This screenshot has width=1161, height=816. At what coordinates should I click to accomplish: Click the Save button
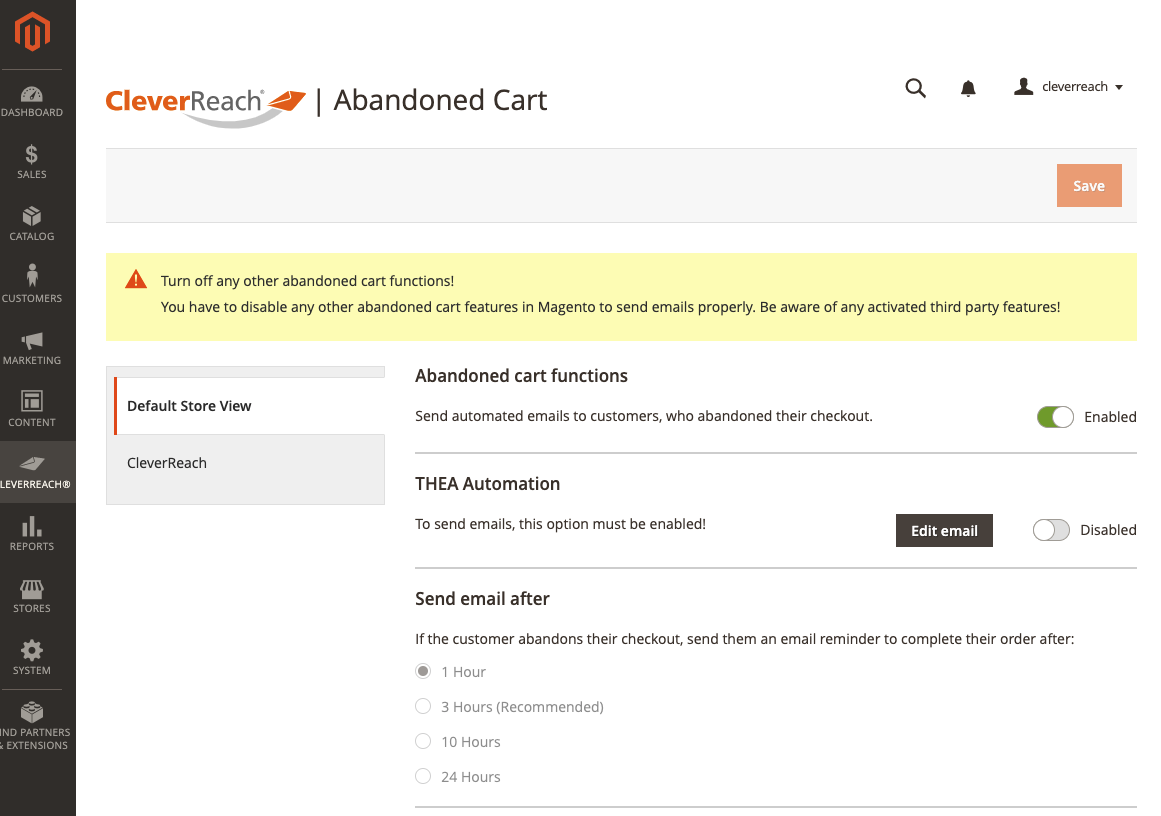(1088, 186)
